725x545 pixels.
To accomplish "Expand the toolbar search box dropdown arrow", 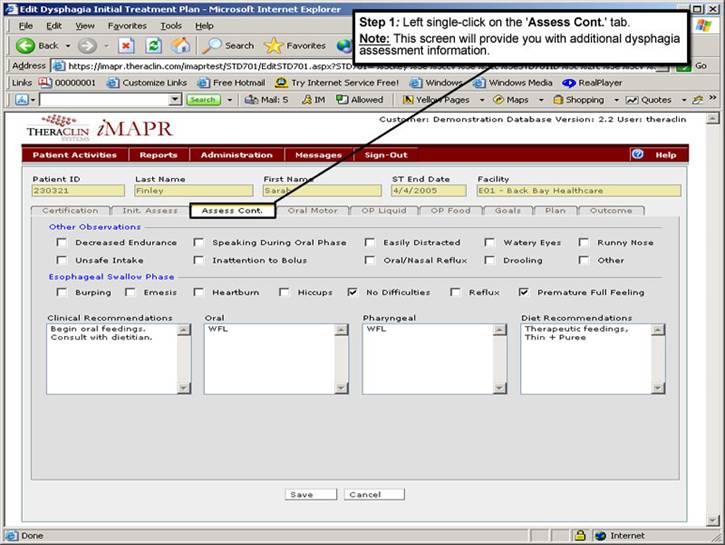I will (176, 100).
